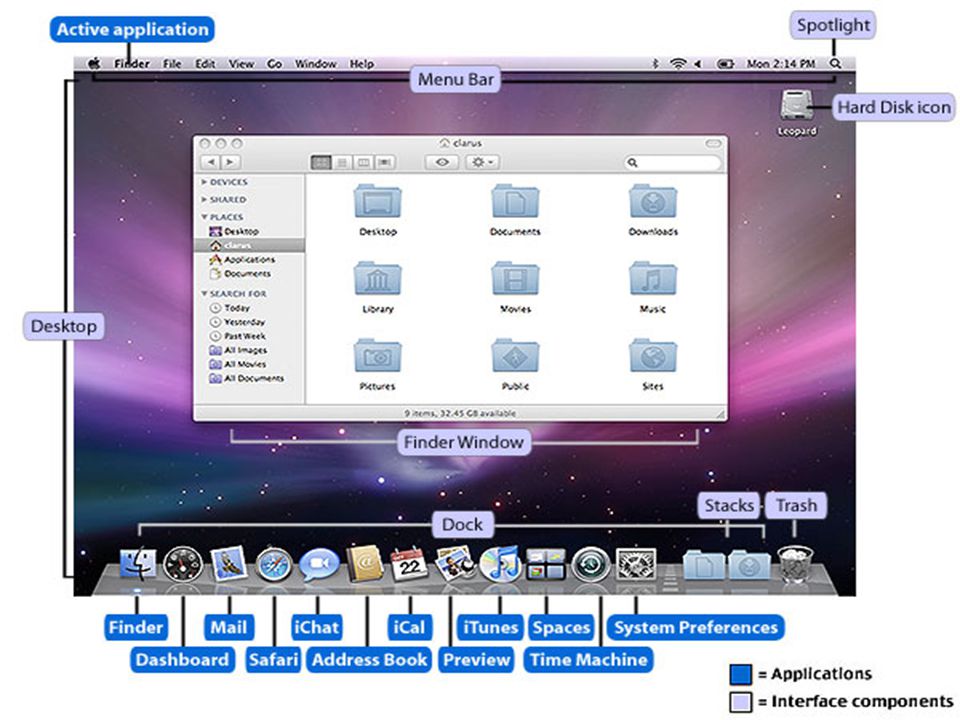960x720 pixels.
Task: Activate Spaces from the Dock
Action: point(546,564)
